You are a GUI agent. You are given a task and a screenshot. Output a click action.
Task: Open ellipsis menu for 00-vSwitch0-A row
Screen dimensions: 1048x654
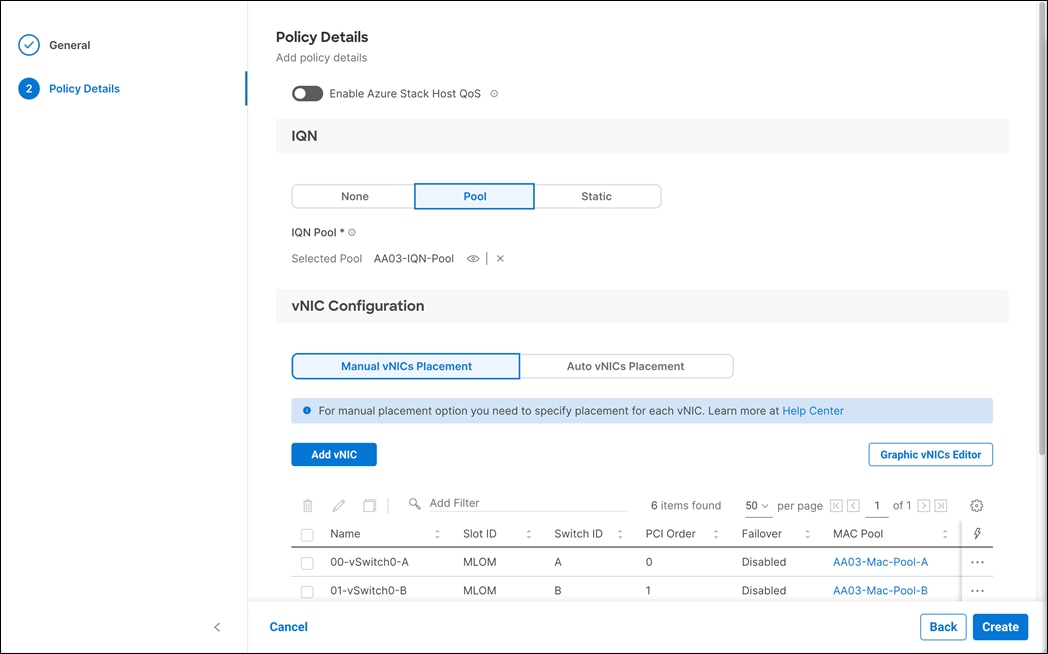click(977, 562)
